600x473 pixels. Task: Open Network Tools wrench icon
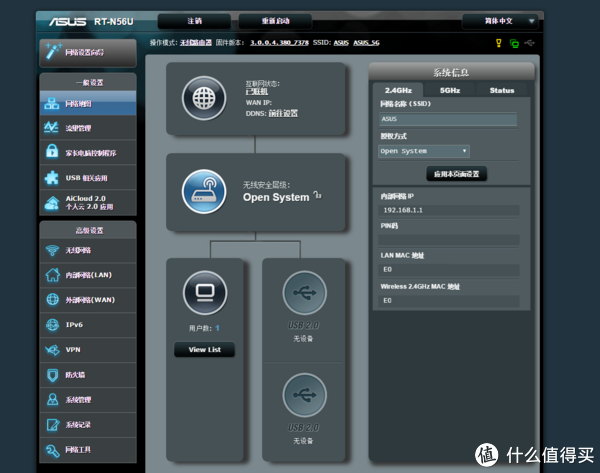pyautogui.click(x=52, y=450)
